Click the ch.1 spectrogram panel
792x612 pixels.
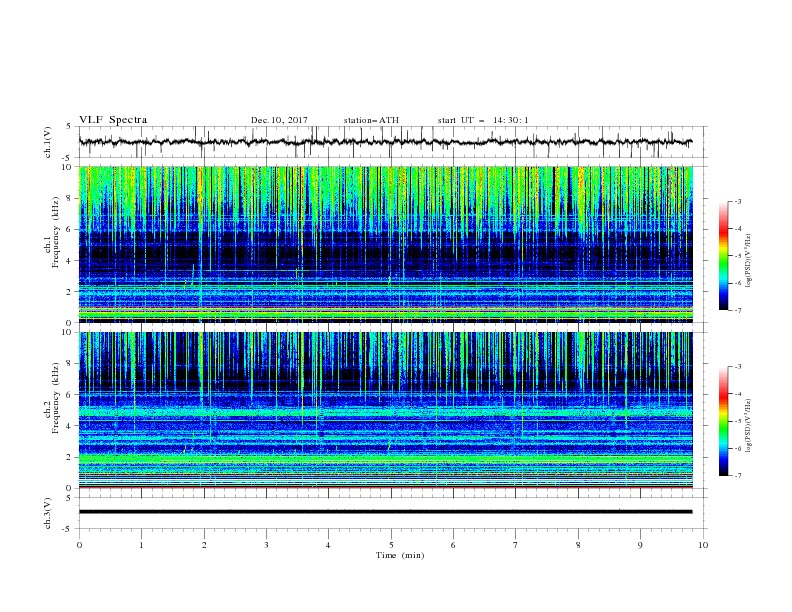386,244
